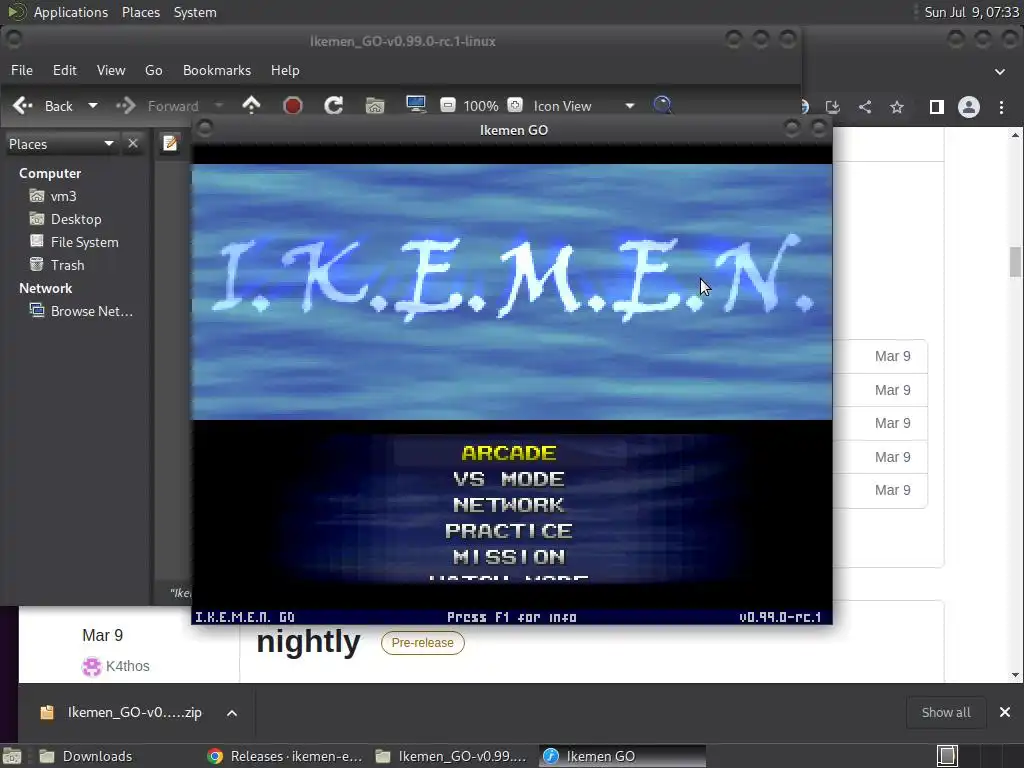
Task: Switch to the Chrome Releases taskbar item
Action: (x=284, y=756)
